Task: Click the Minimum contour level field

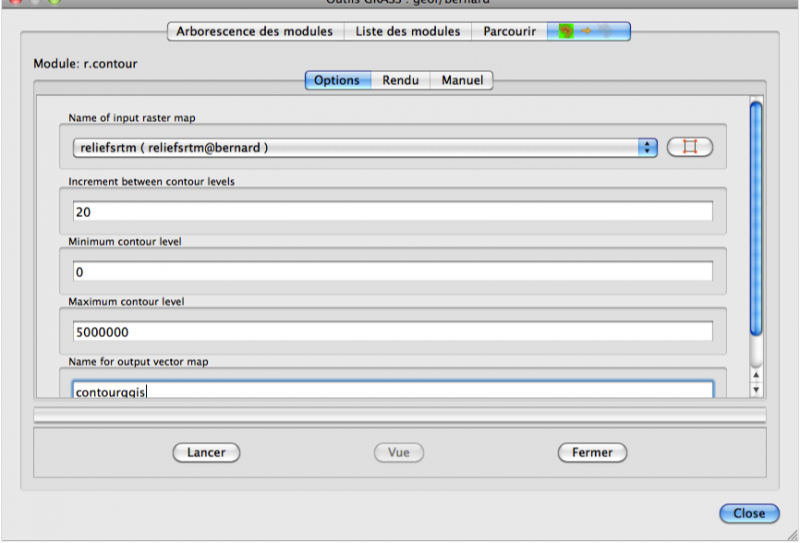Action: (392, 272)
